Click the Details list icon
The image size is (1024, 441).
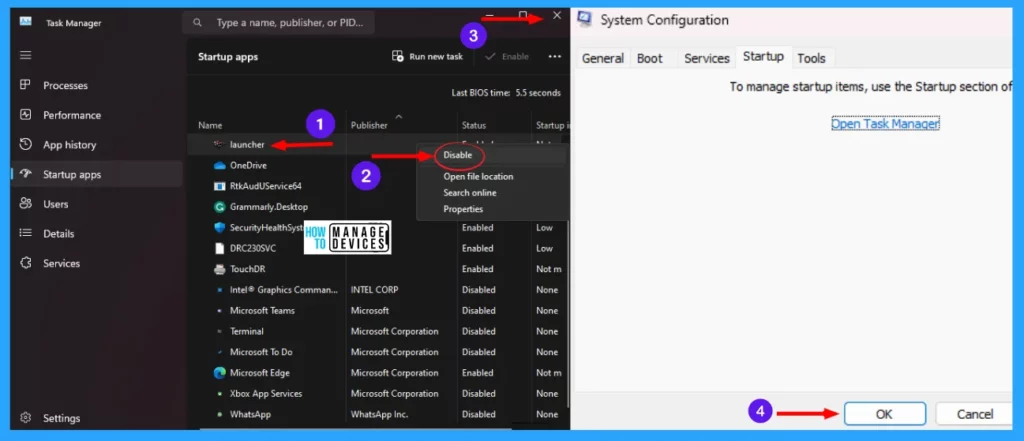[25, 233]
